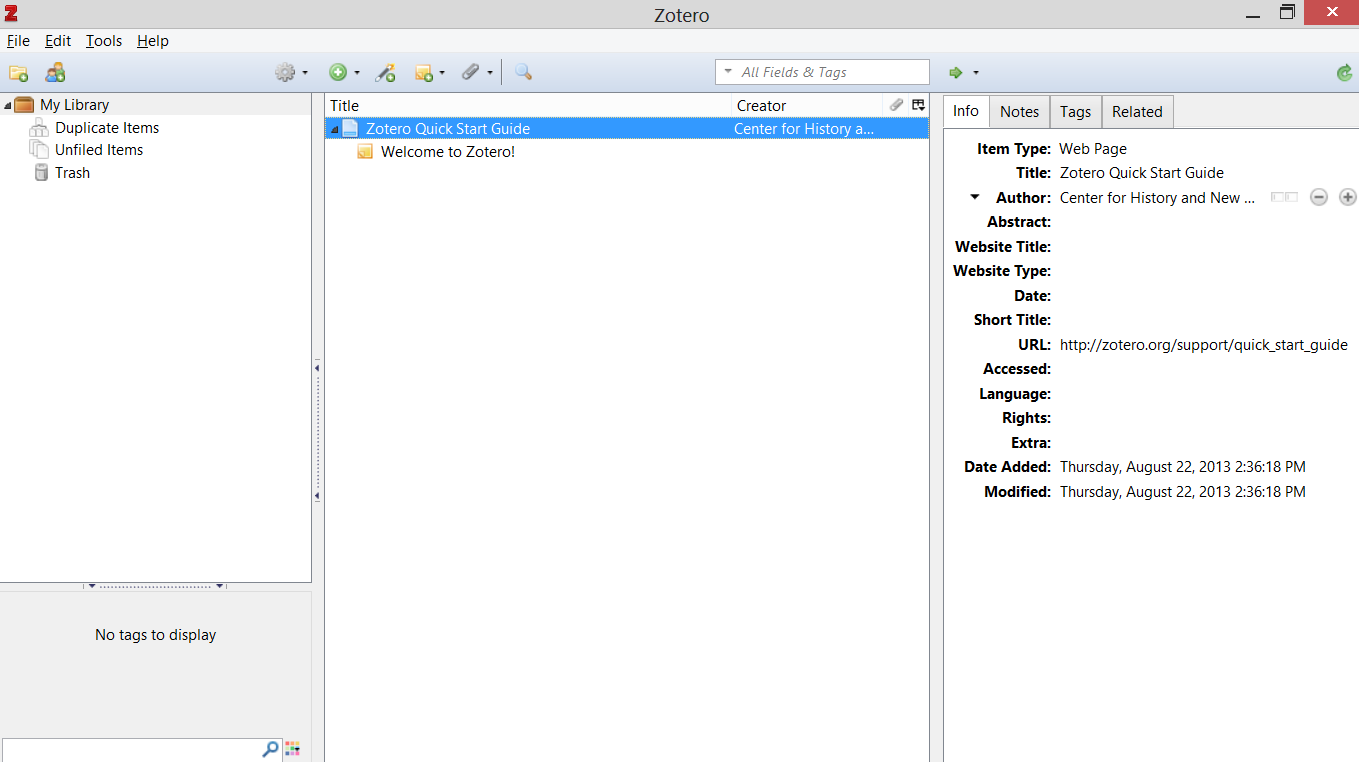Open the New Note dropdown arrow
The image size is (1359, 762).
tap(442, 73)
